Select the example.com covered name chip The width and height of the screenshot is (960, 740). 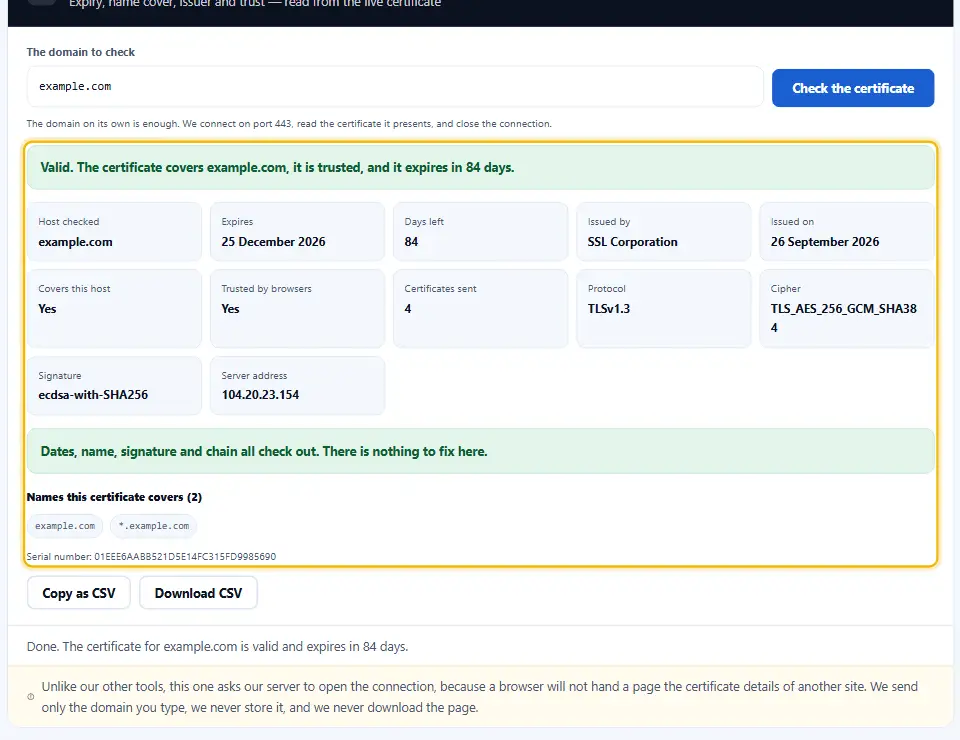coord(65,526)
